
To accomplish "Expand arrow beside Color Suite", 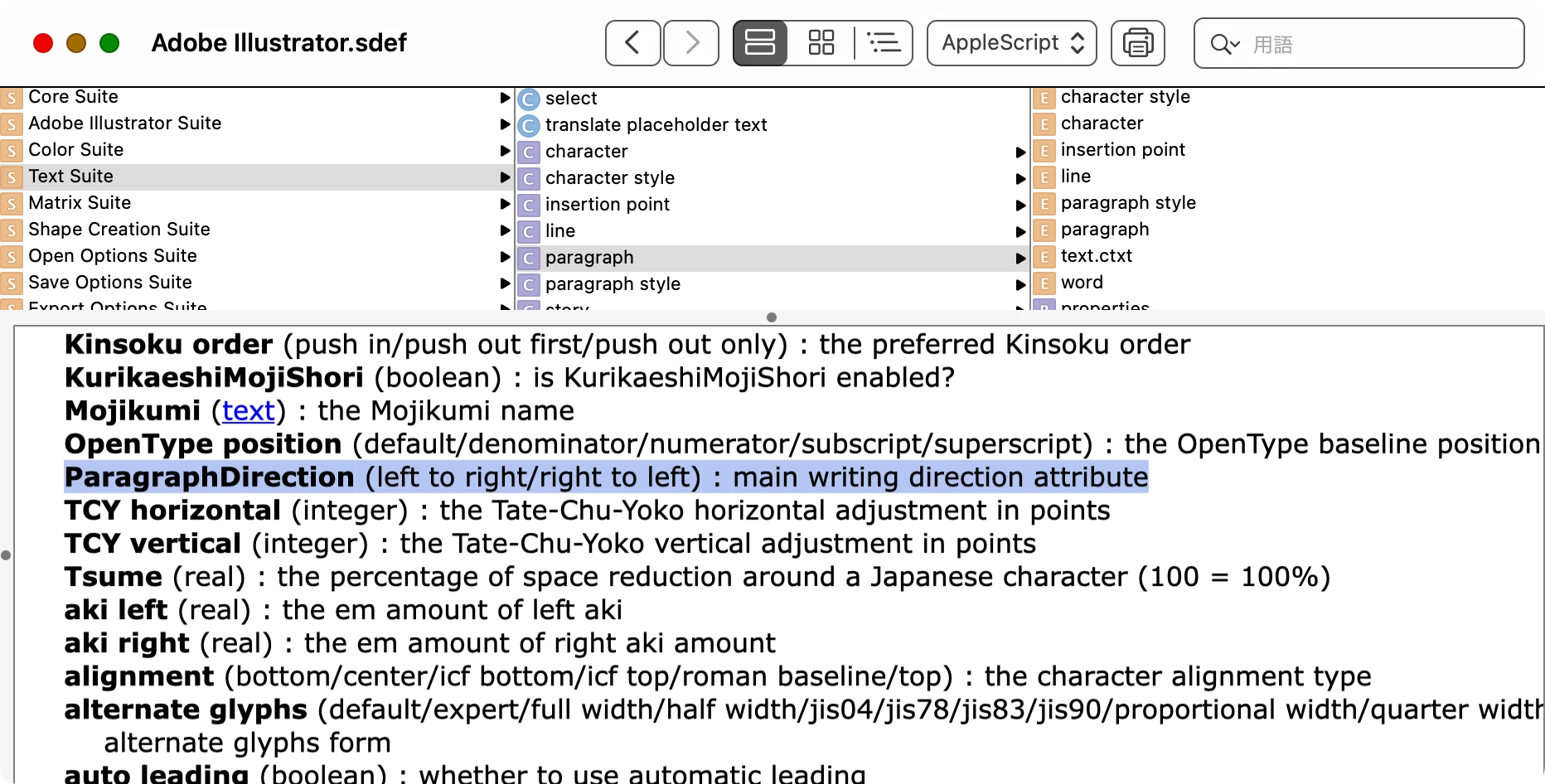I will 505,151.
